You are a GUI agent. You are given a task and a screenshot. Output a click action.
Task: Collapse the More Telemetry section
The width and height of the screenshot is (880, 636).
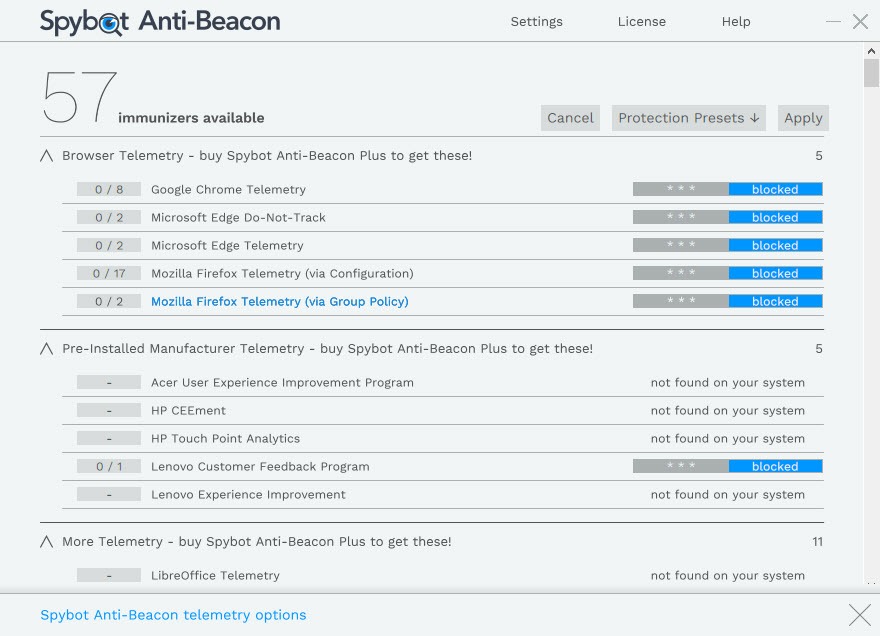click(47, 542)
